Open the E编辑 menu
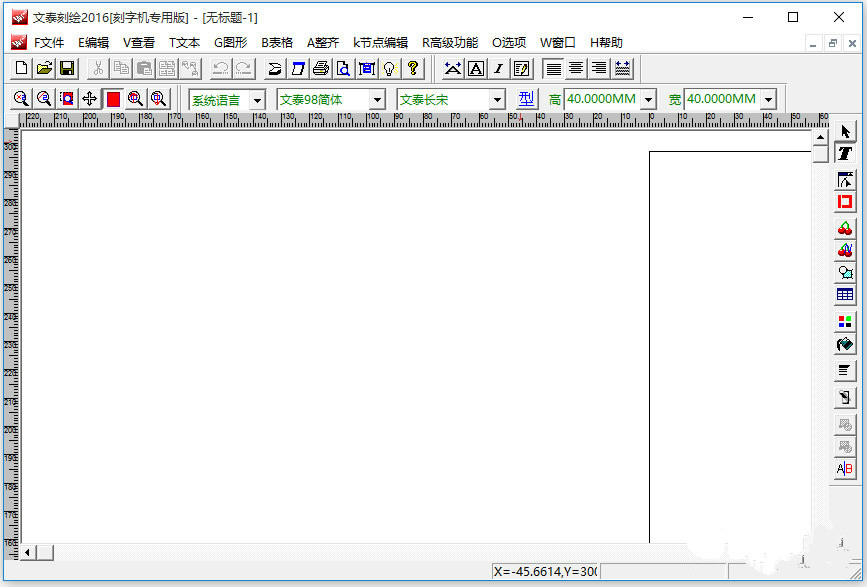The height and width of the screenshot is (587, 867). tap(93, 43)
